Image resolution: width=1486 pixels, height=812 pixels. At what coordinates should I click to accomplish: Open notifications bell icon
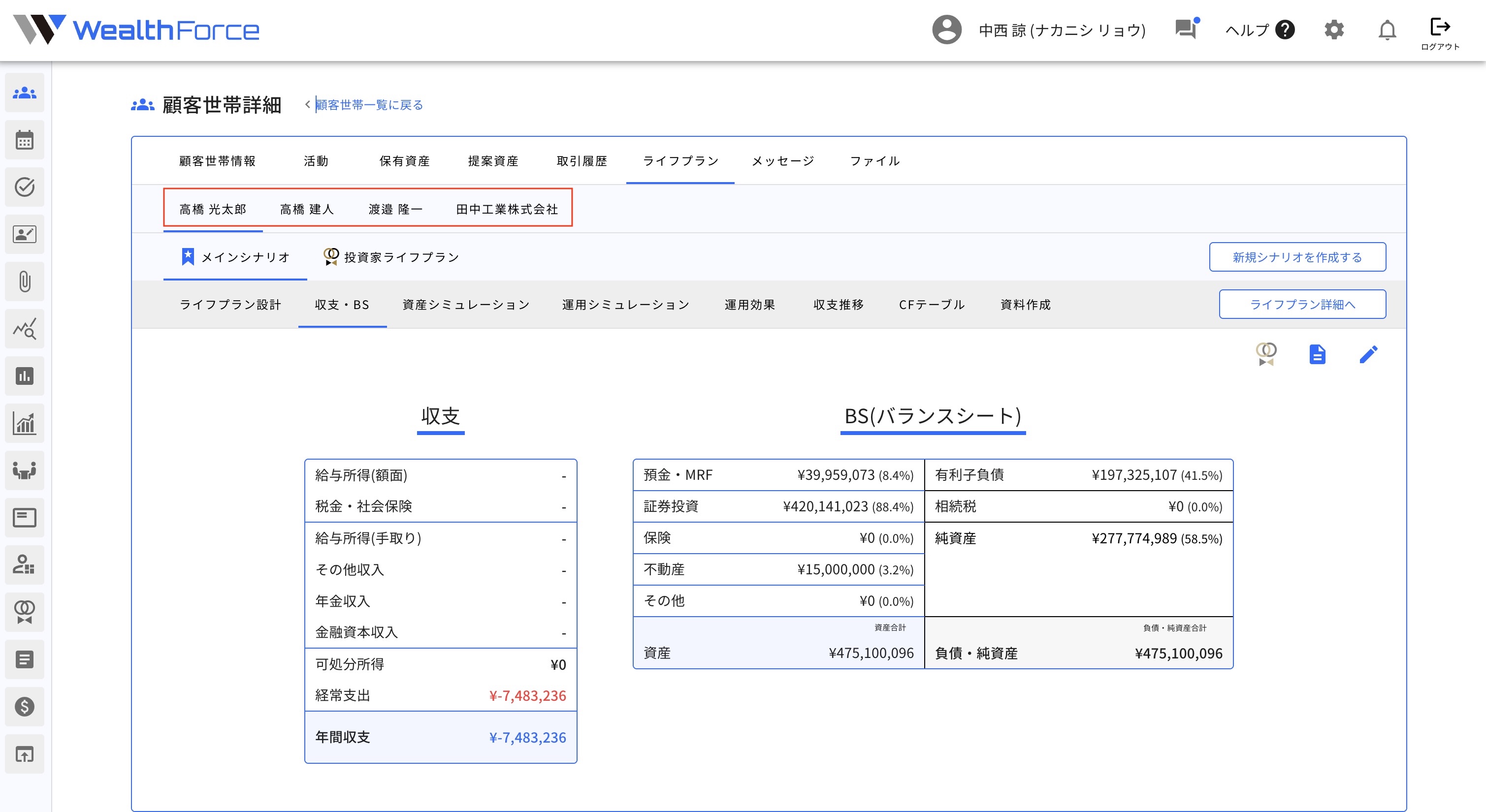pos(1387,30)
